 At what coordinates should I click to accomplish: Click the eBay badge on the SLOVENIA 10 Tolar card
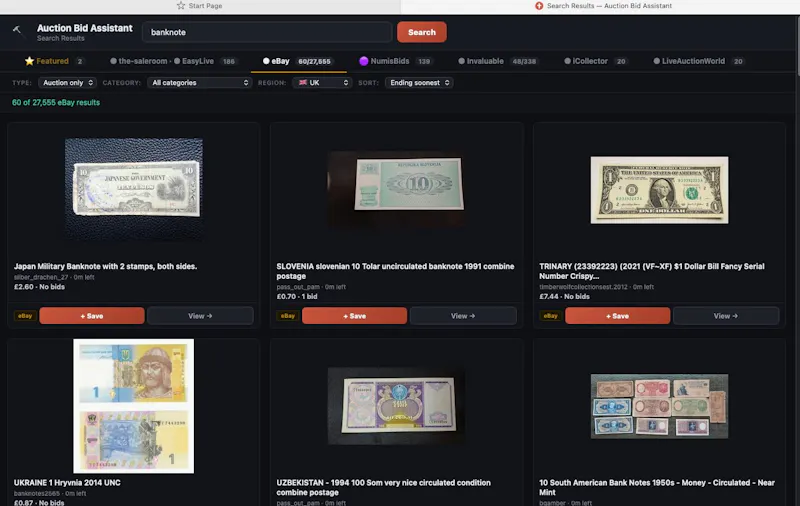(x=288, y=316)
